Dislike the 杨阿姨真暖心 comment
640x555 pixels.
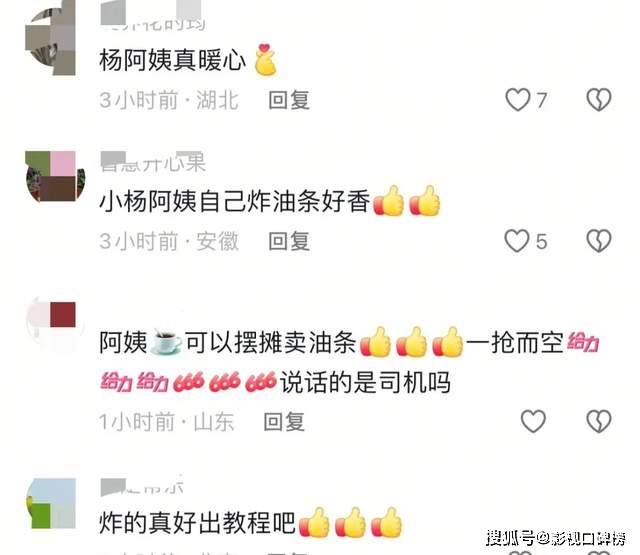[599, 100]
